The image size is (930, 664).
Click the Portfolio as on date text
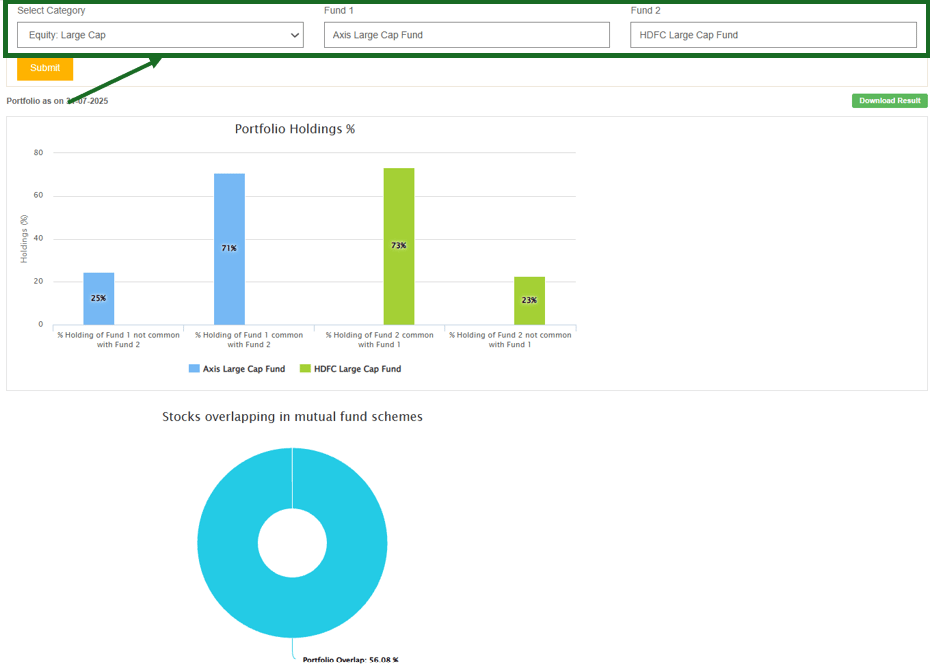click(x=57, y=101)
